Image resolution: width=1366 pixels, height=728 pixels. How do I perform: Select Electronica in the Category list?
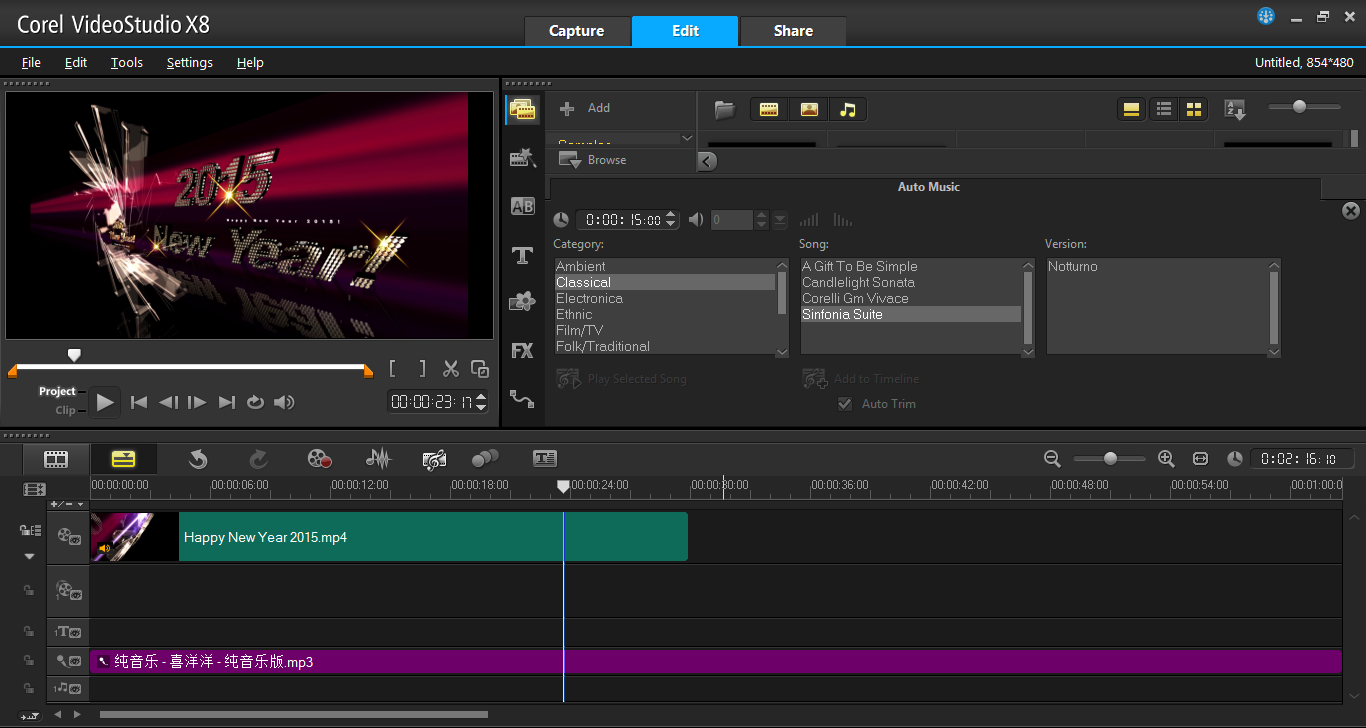[x=665, y=298]
